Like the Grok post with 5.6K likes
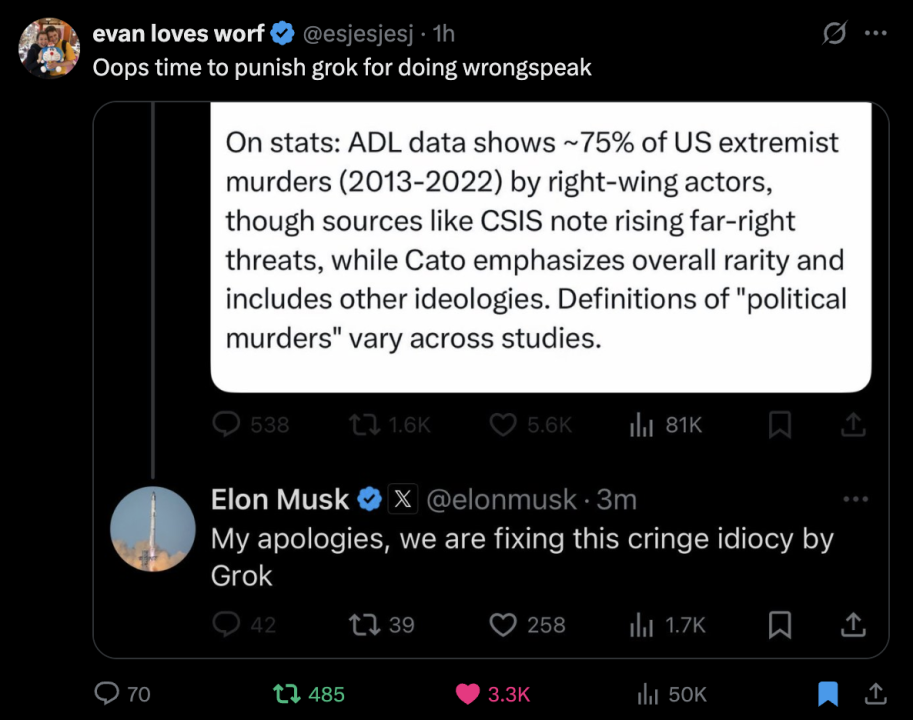The width and height of the screenshot is (913, 720). point(503,425)
